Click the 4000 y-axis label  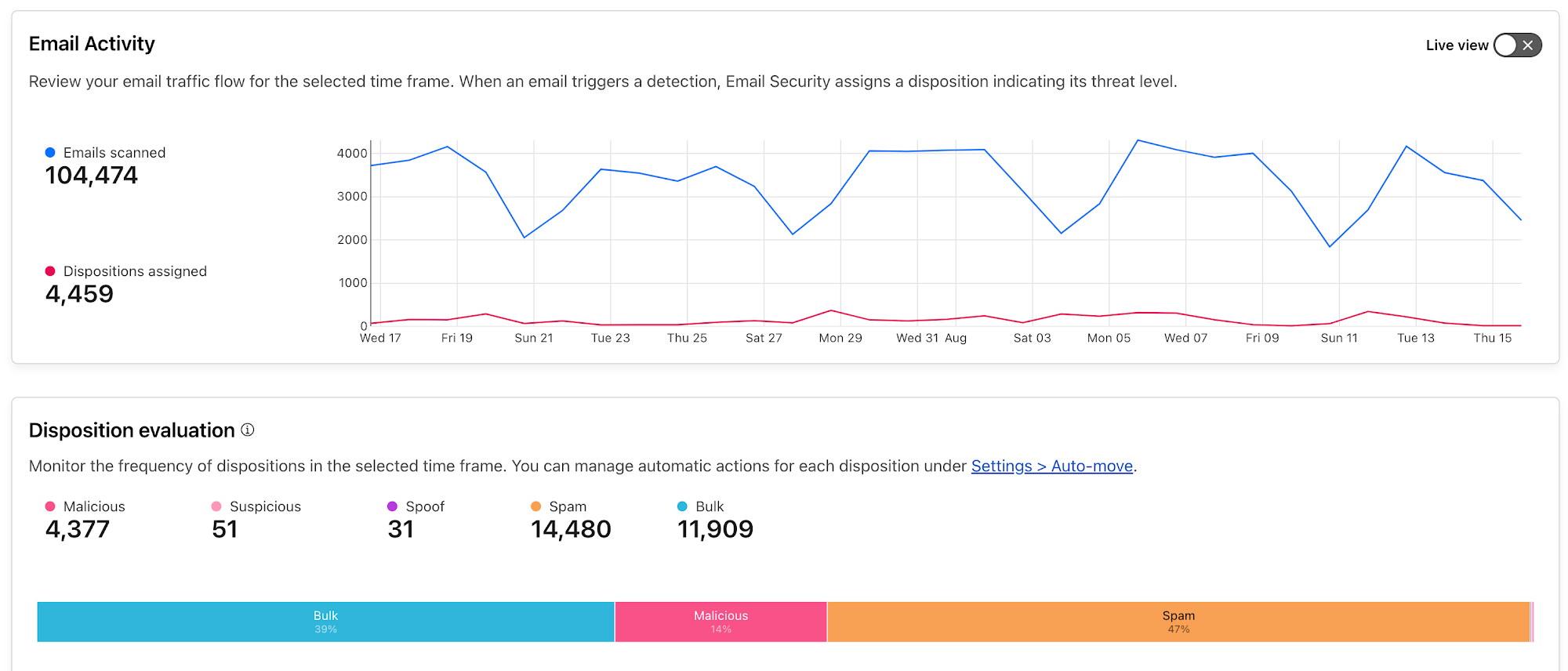[x=352, y=154]
